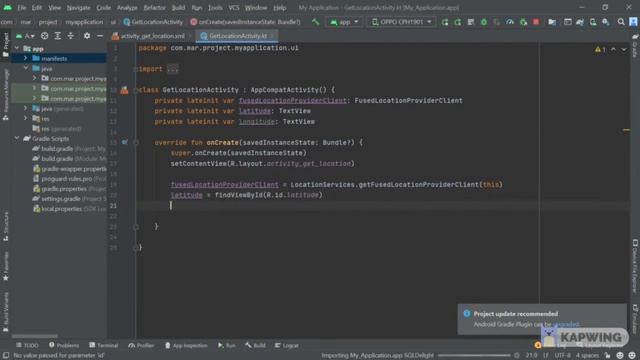Open the Tools menu
Image resolution: width=640 pixels, height=360 pixels.
coord(215,8)
